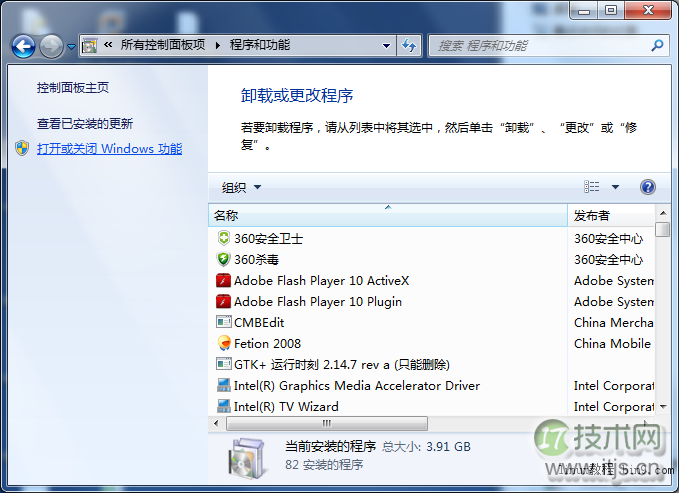Click the double chevron in address bar
The width and height of the screenshot is (679, 493).
coord(108,45)
